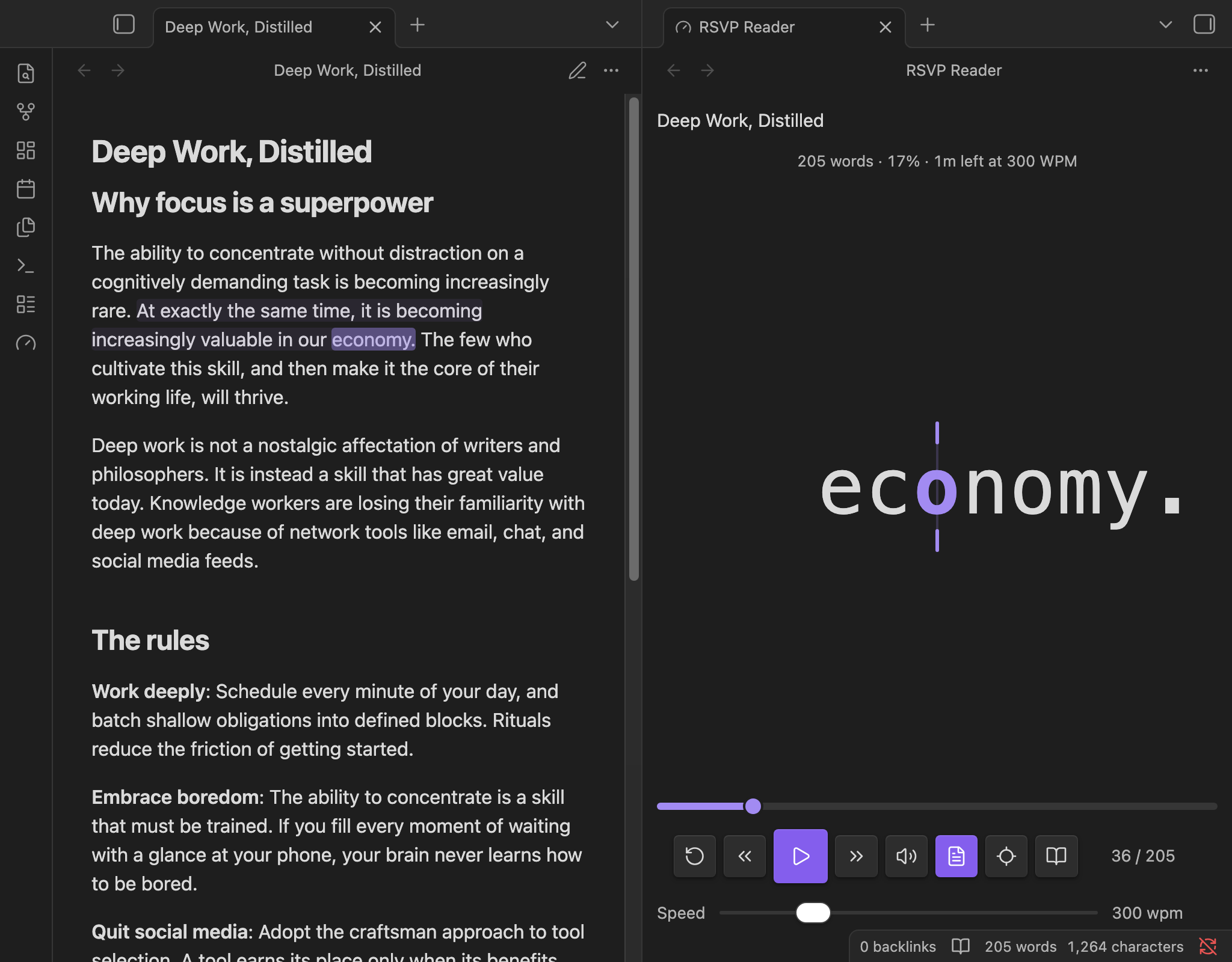Screen dimensions: 1232x962
Task: Toggle the document follow highlight button
Action: coord(956,856)
